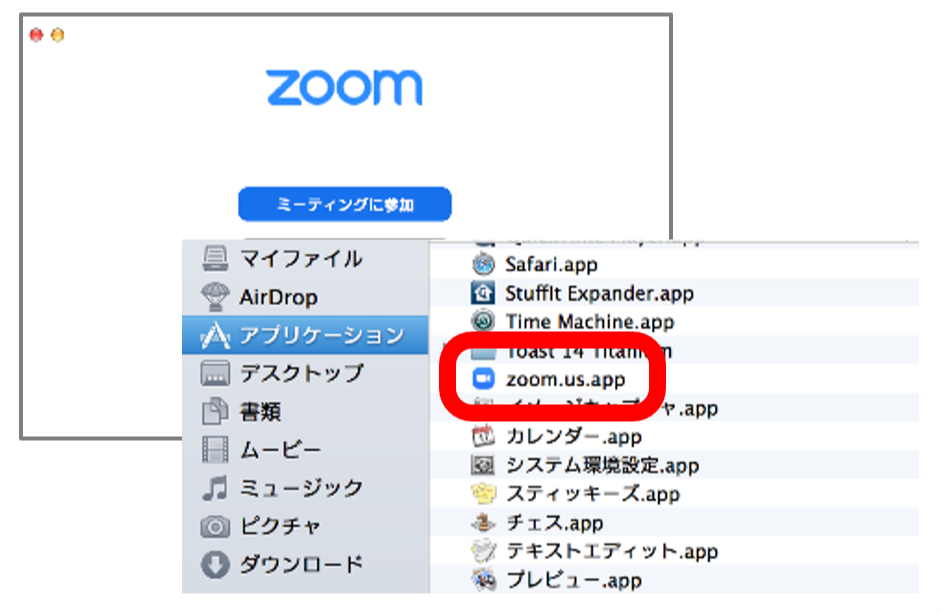
Task: Select ムービー in the Finder sidebar
Action: 305,450
